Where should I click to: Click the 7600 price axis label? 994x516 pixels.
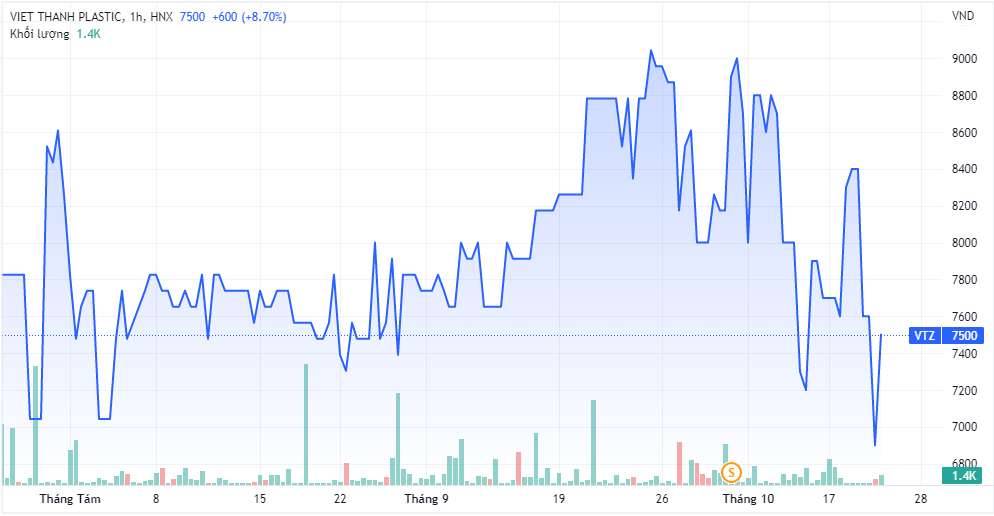(x=964, y=316)
